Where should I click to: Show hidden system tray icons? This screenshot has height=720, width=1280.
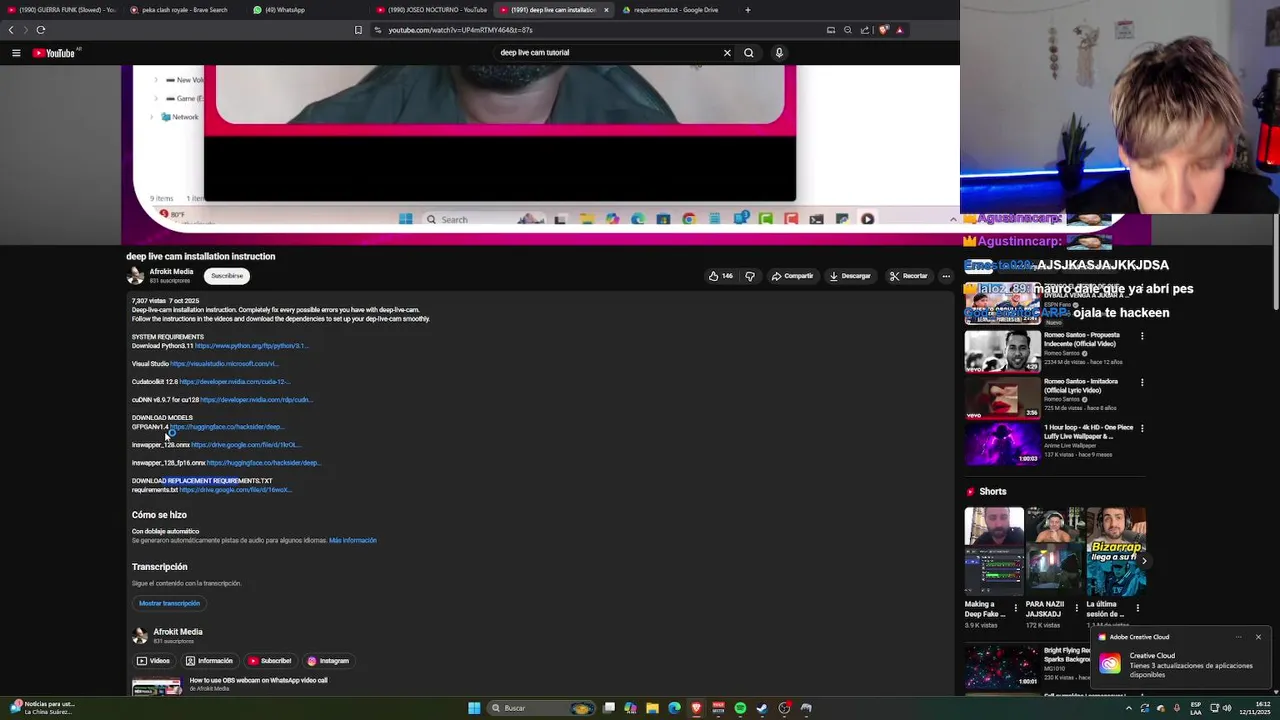click(1129, 708)
